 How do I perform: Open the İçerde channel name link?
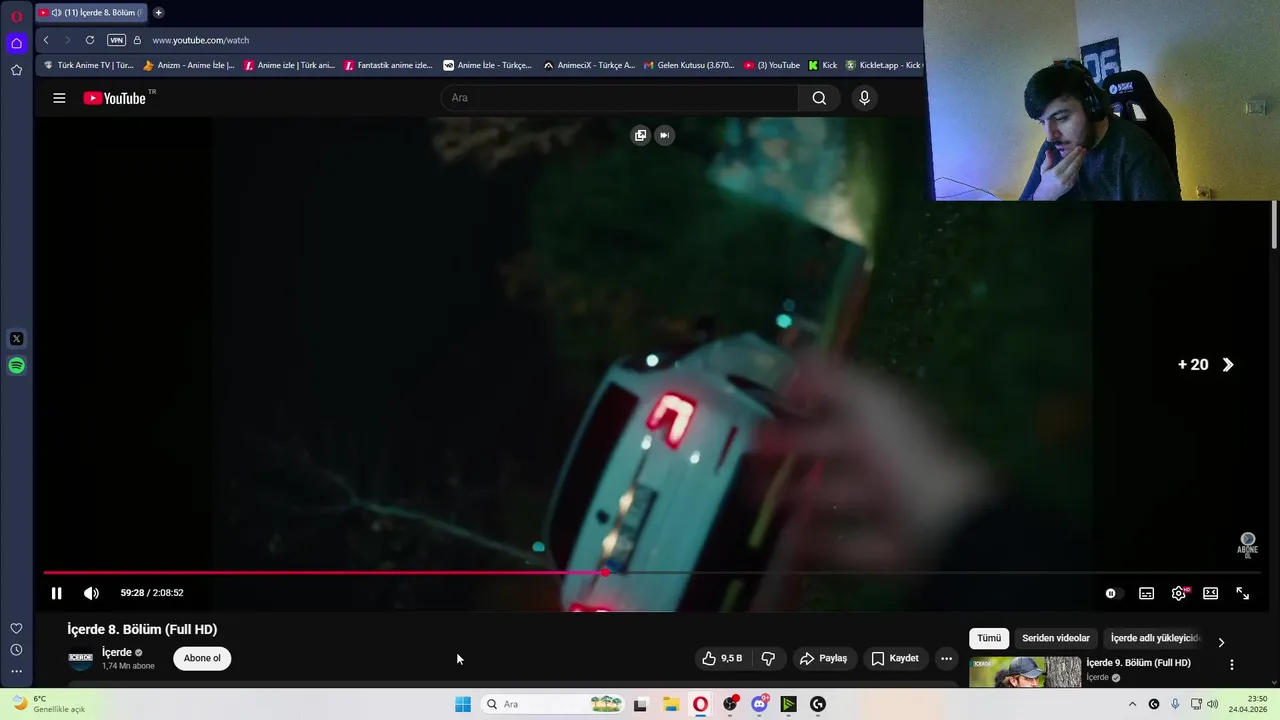(117, 652)
